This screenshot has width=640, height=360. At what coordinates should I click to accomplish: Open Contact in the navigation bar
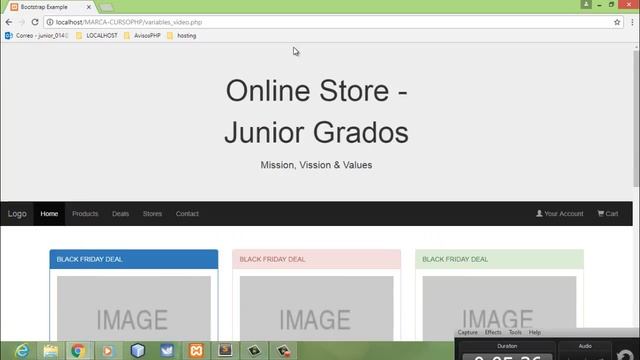(x=187, y=213)
